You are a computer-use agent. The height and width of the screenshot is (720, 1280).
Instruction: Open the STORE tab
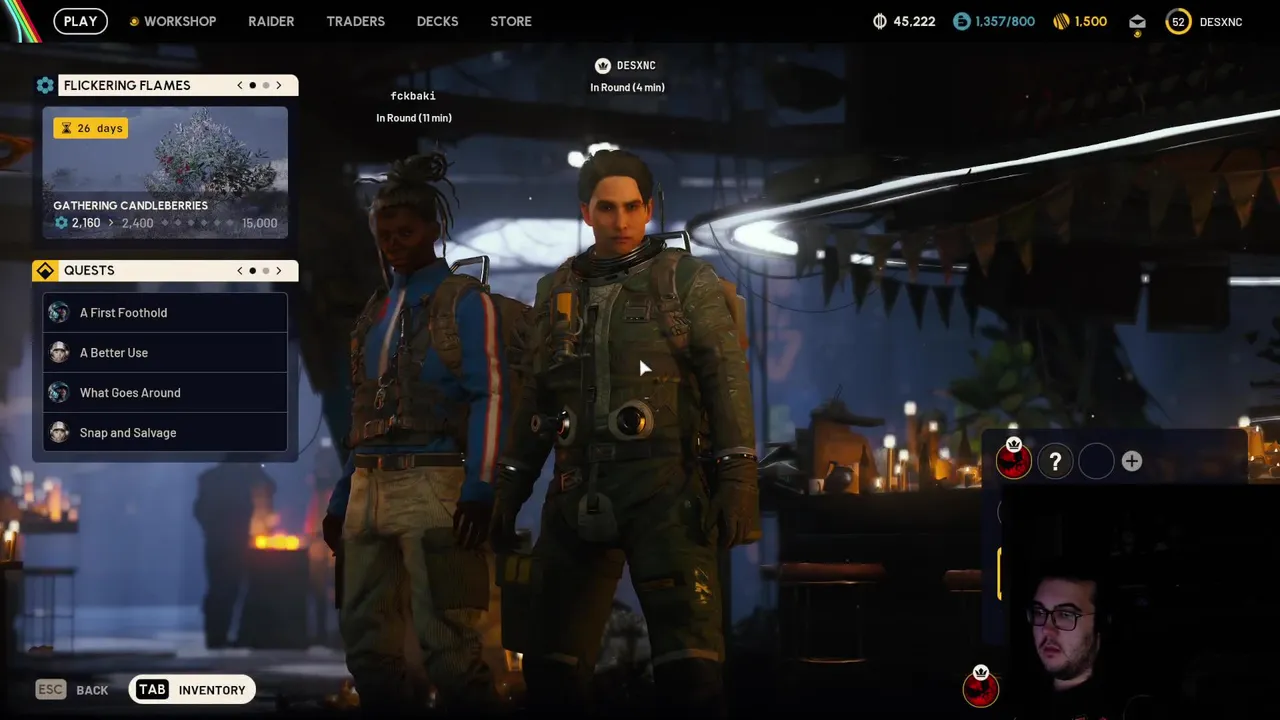point(511,21)
